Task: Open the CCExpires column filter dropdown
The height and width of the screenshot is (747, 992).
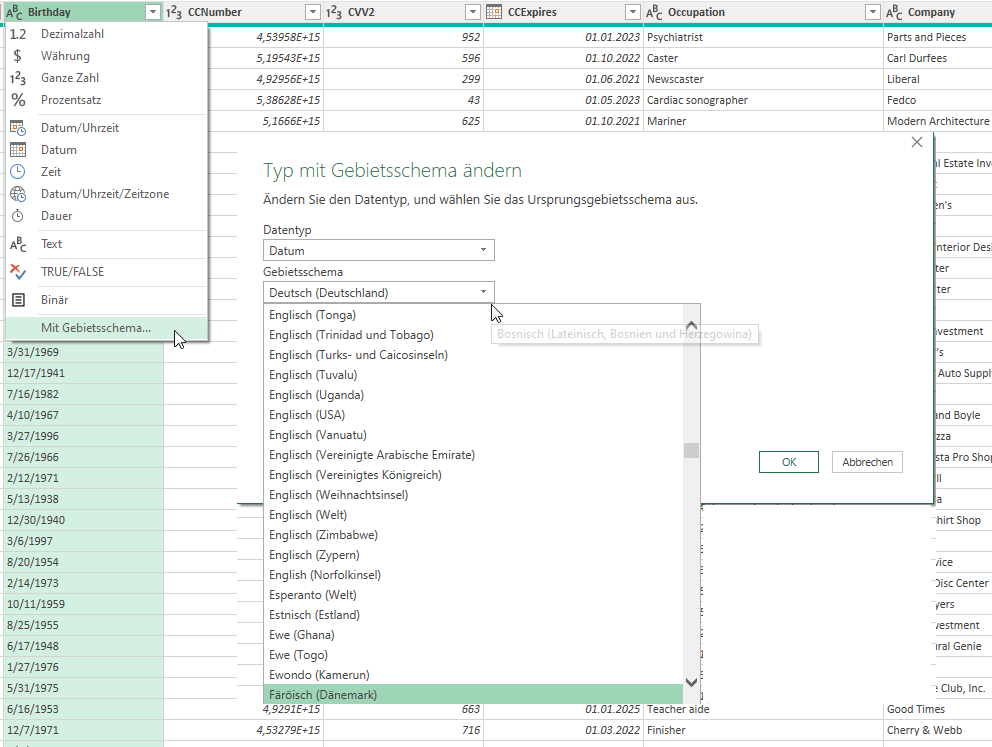Action: click(632, 12)
